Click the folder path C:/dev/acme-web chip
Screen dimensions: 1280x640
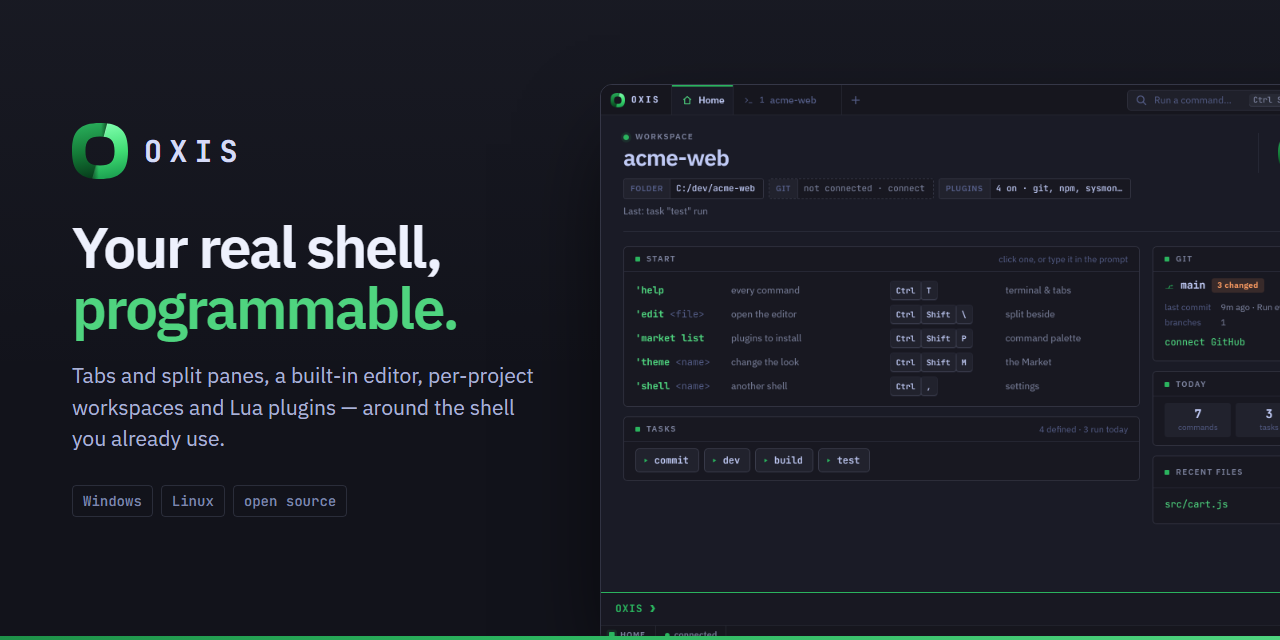coord(693,188)
